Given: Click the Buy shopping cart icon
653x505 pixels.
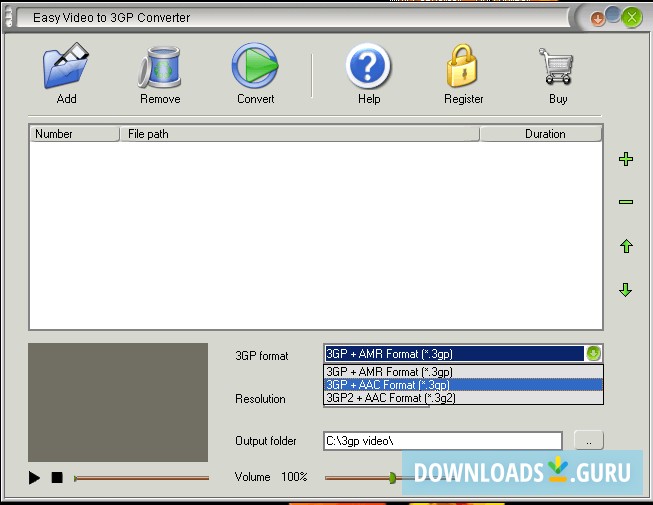Looking at the screenshot, I should pos(556,66).
